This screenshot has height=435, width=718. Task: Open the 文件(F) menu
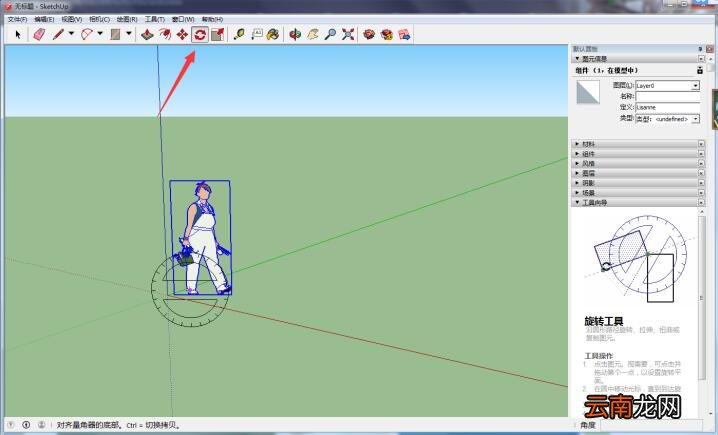(x=17, y=19)
